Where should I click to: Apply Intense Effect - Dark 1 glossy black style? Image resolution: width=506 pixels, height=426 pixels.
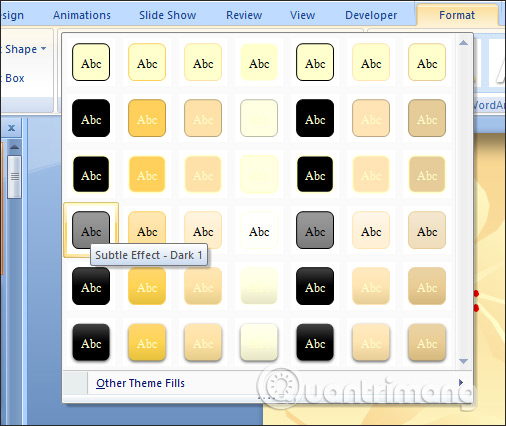(91, 342)
